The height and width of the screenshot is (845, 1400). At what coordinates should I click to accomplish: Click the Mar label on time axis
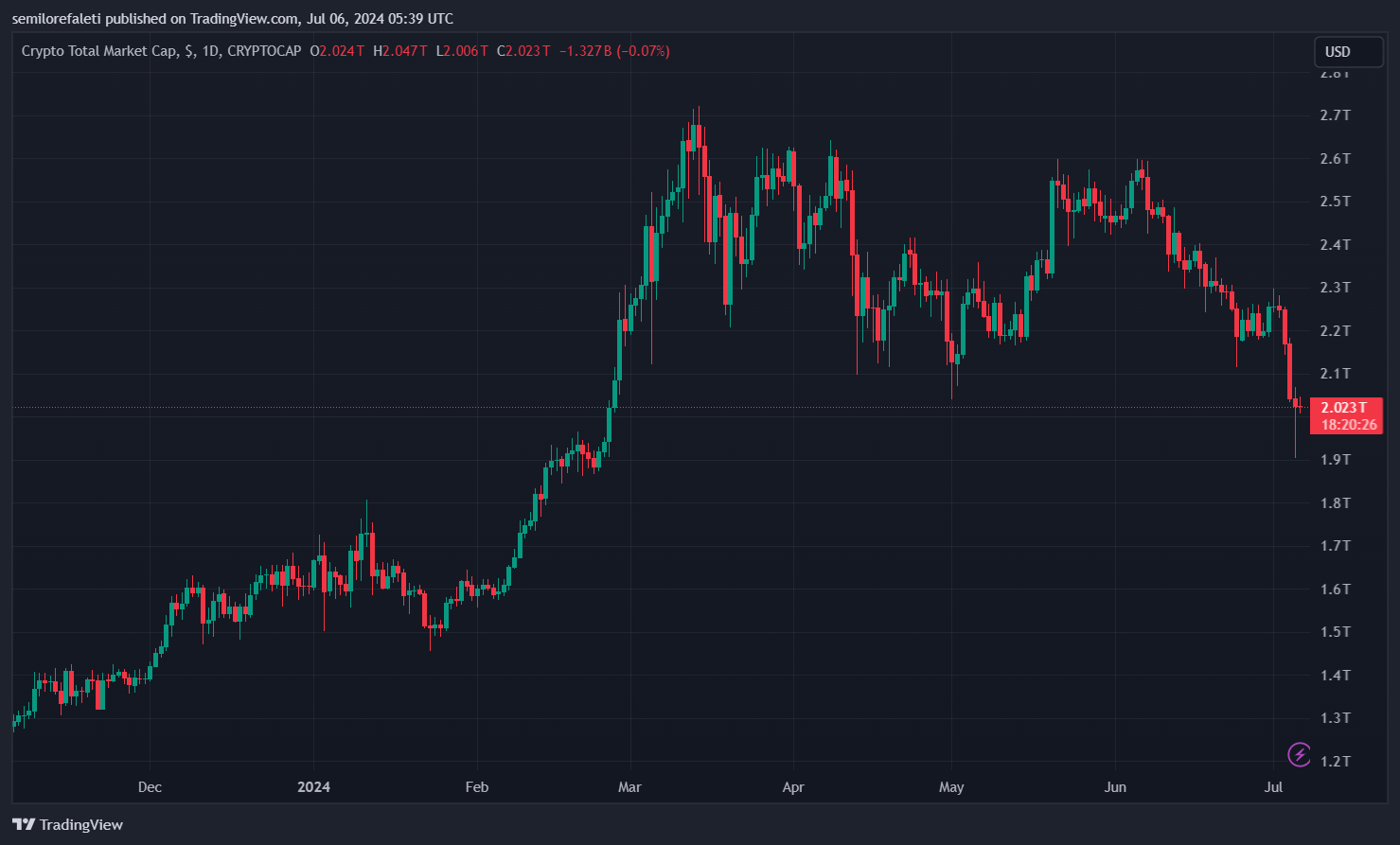(629, 787)
